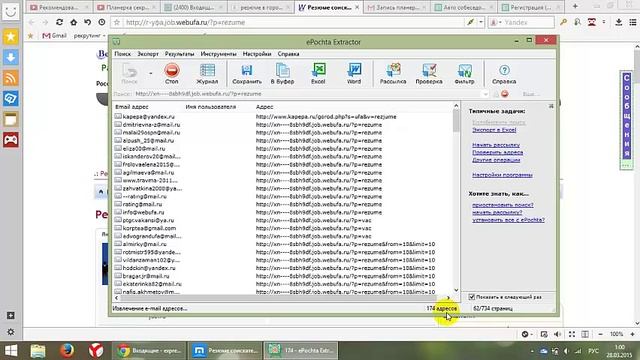Screen dimensions: 640x360
Task: Open the начать рассылку? help link
Action: pyautogui.click(x=497, y=212)
